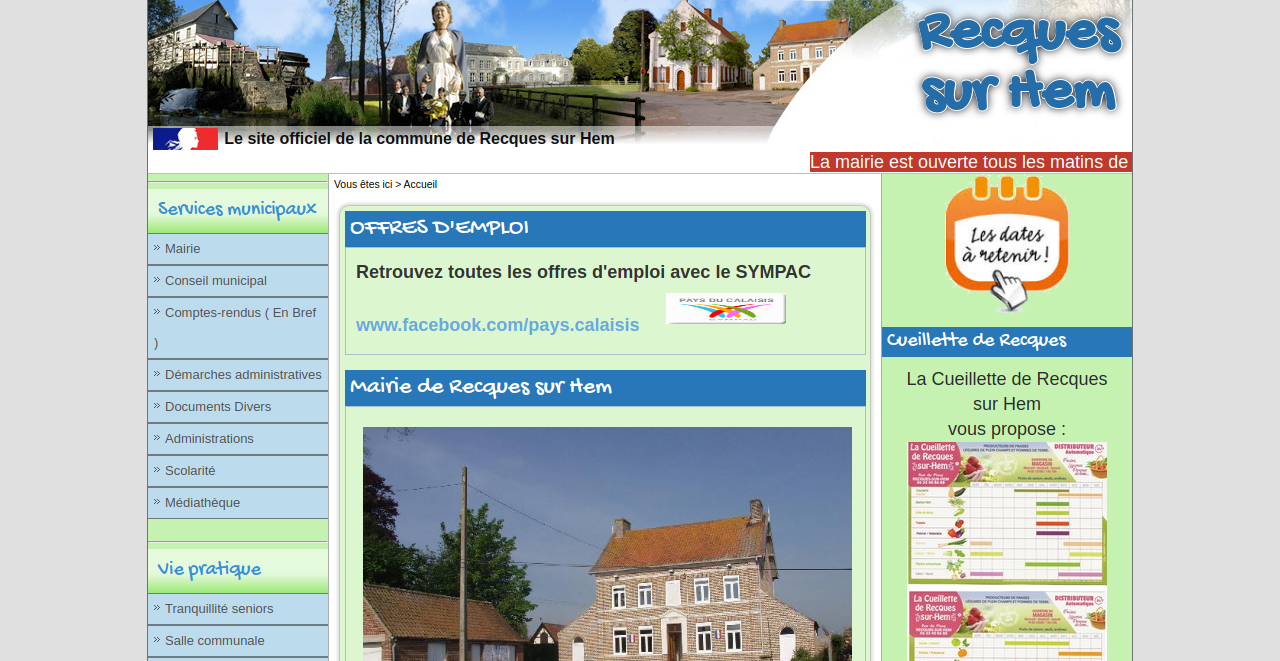Click the arrow icon beside 'Médiathèque'
Image resolution: width=1280 pixels, height=661 pixels.
pos(158,502)
